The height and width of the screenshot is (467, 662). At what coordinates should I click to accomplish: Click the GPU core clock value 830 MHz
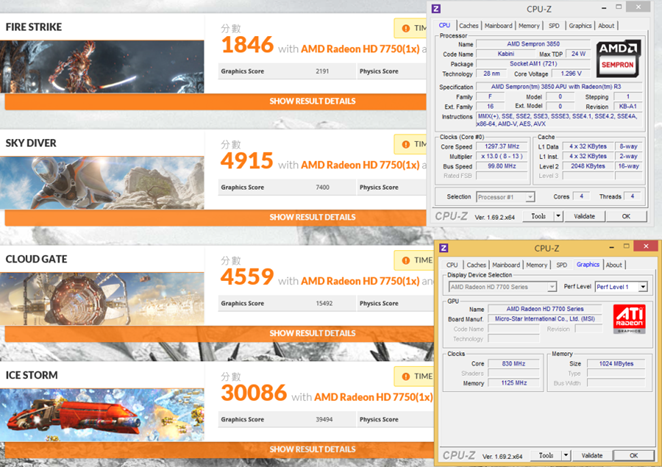(514, 364)
